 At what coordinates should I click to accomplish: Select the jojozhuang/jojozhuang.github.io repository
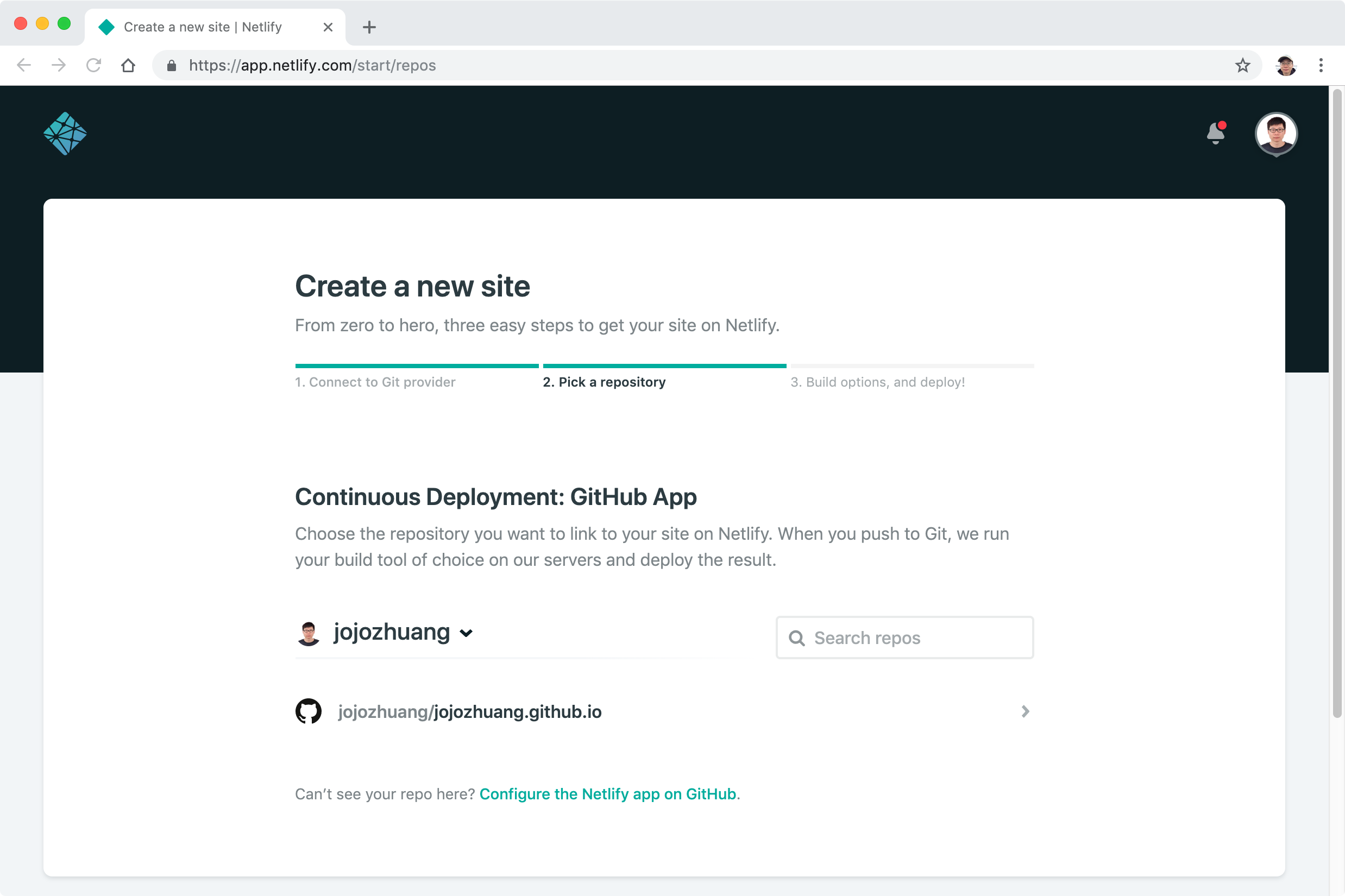664,711
